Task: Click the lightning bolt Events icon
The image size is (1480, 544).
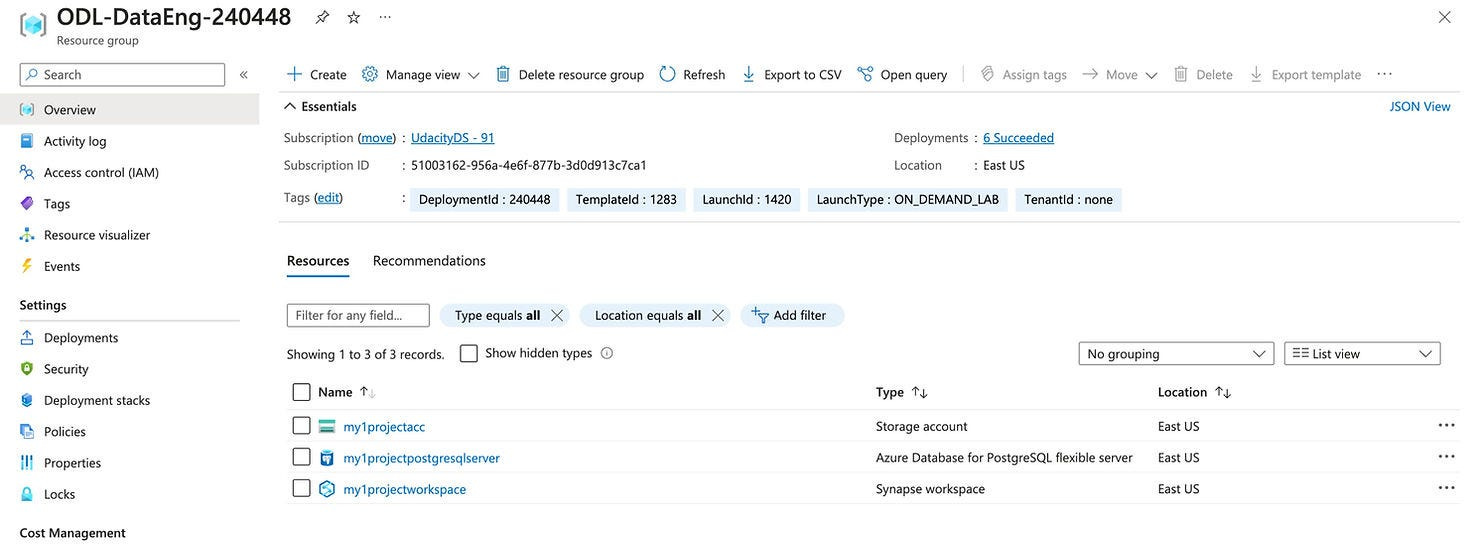Action: tap(27, 266)
